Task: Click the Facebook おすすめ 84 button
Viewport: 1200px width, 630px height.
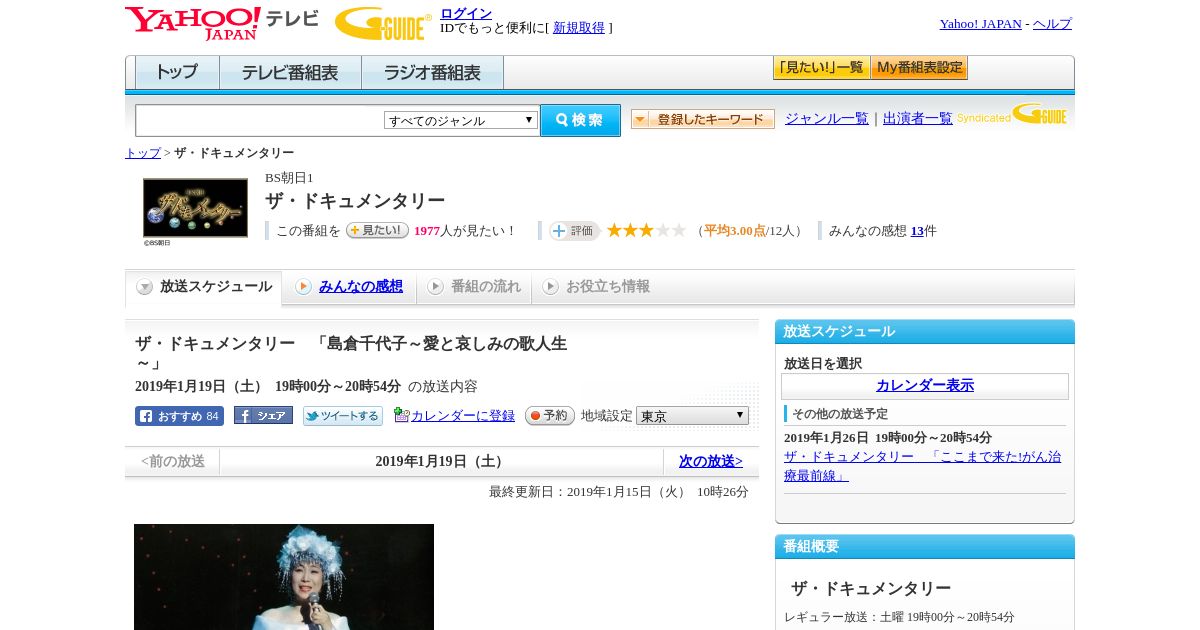Action: (179, 416)
